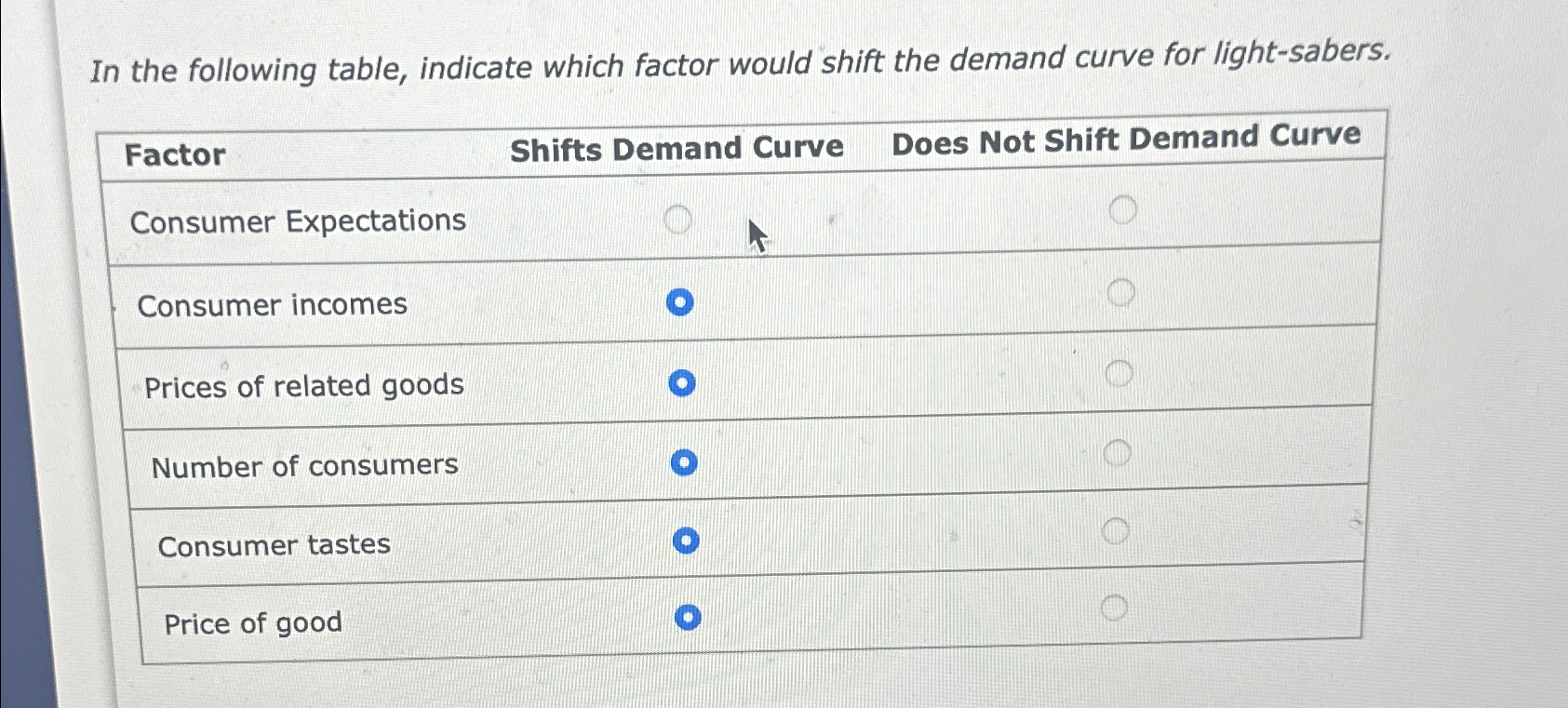The width and height of the screenshot is (1568, 708).
Task: Click the Consumer incomes row label
Action: 273,304
